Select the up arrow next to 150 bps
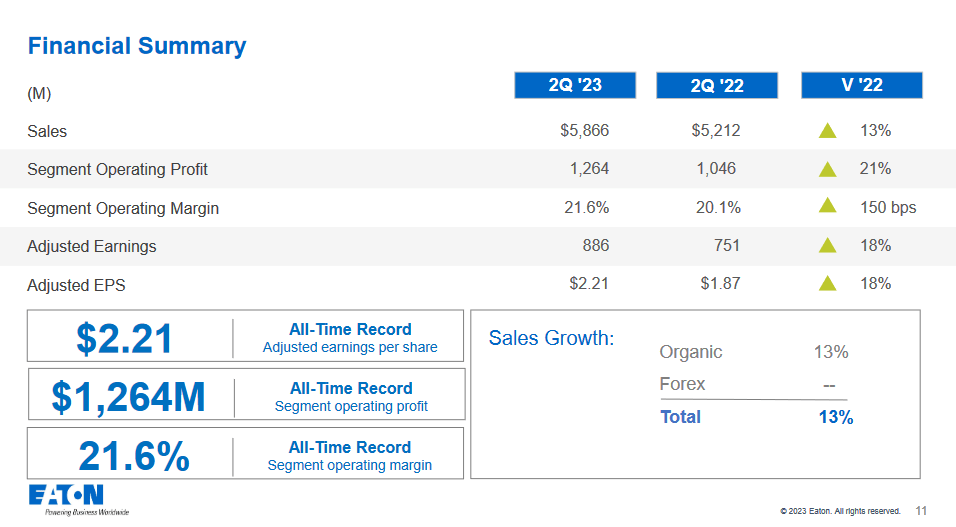 [x=827, y=206]
